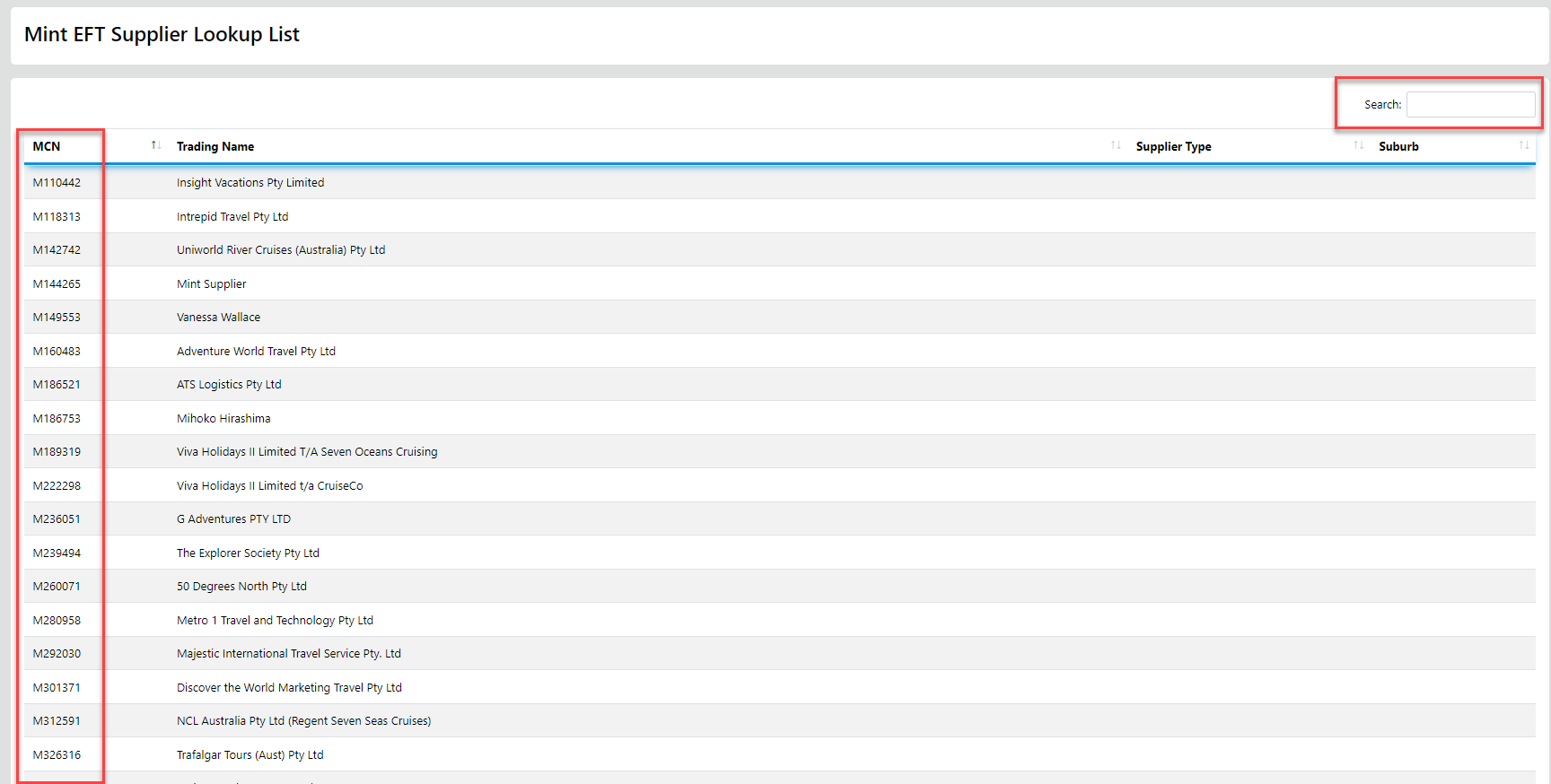Click Viva Holidays II Seven Oceans Cruising
Image resolution: width=1551 pixels, height=784 pixels.
[307, 452]
